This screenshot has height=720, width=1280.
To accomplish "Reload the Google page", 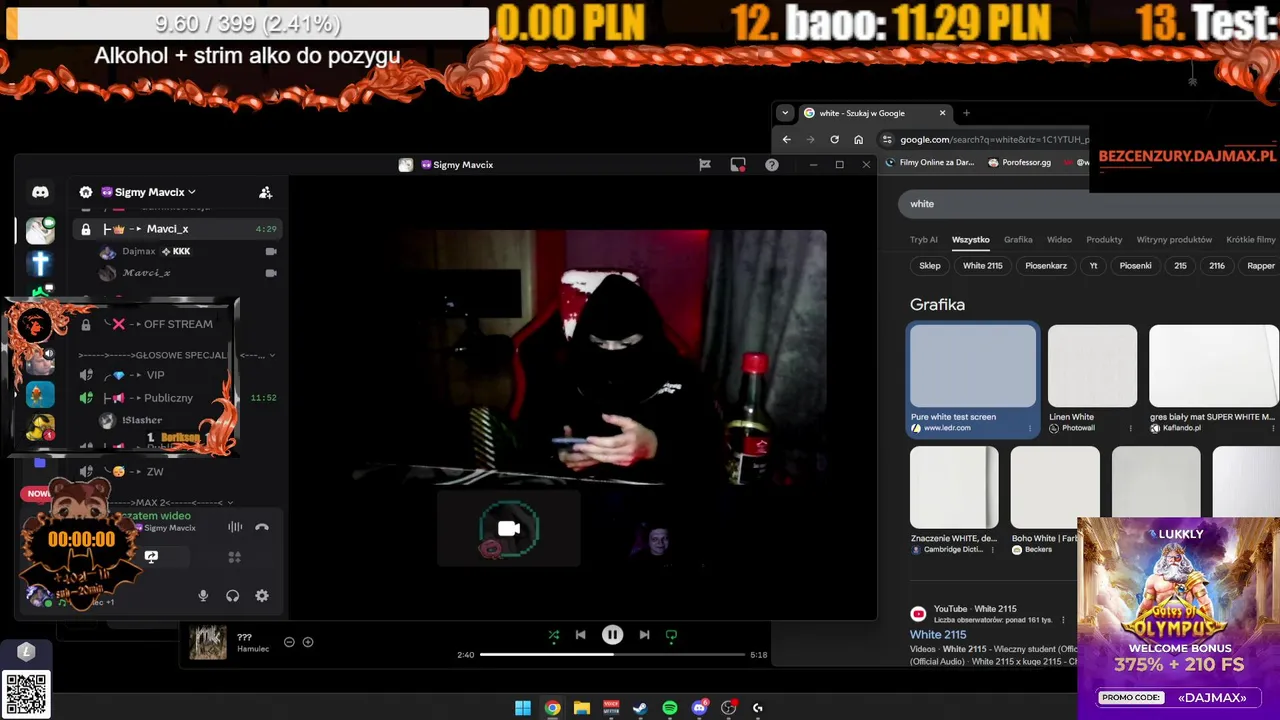I will (834, 139).
